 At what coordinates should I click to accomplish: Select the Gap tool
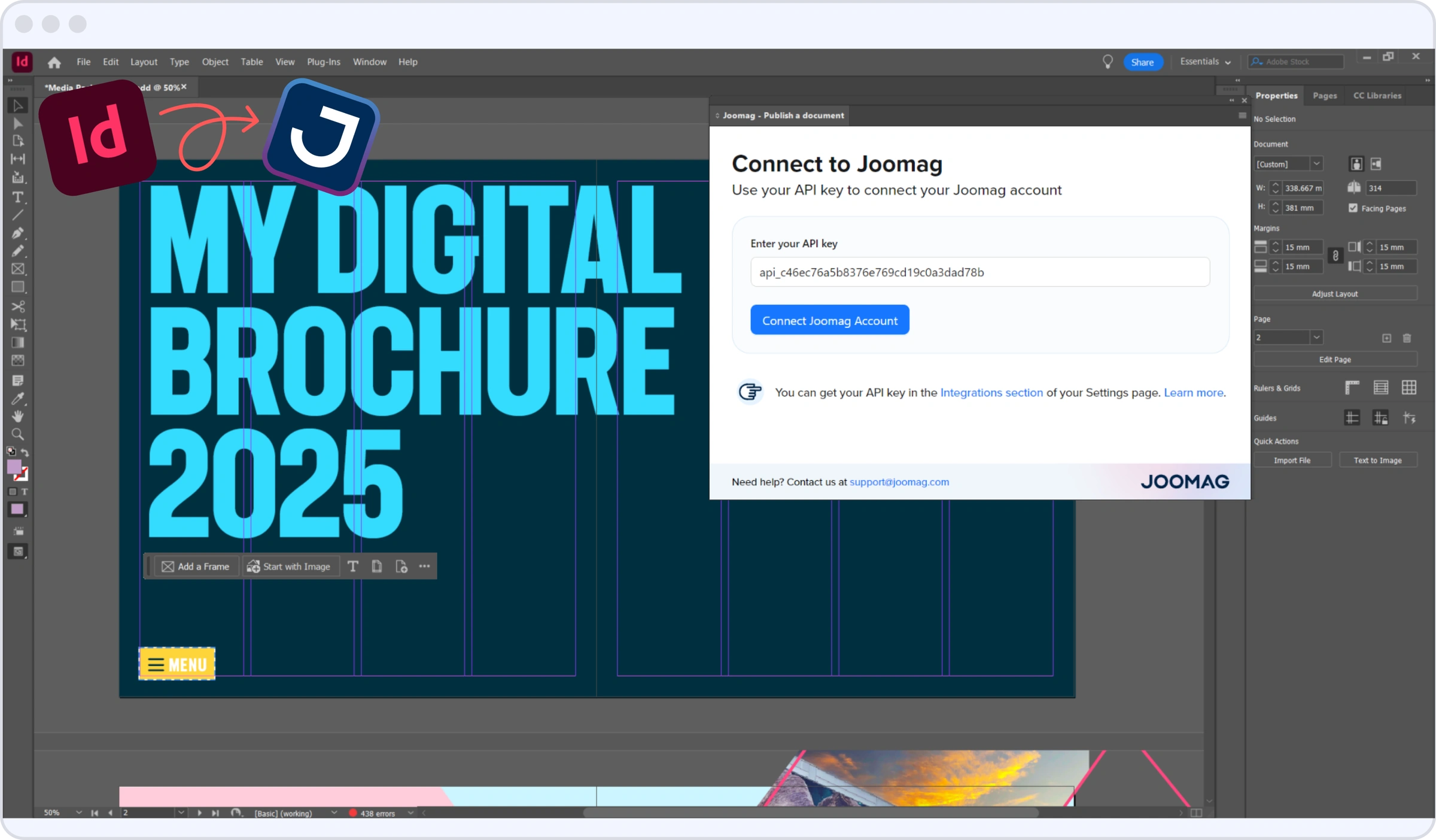coord(18,159)
